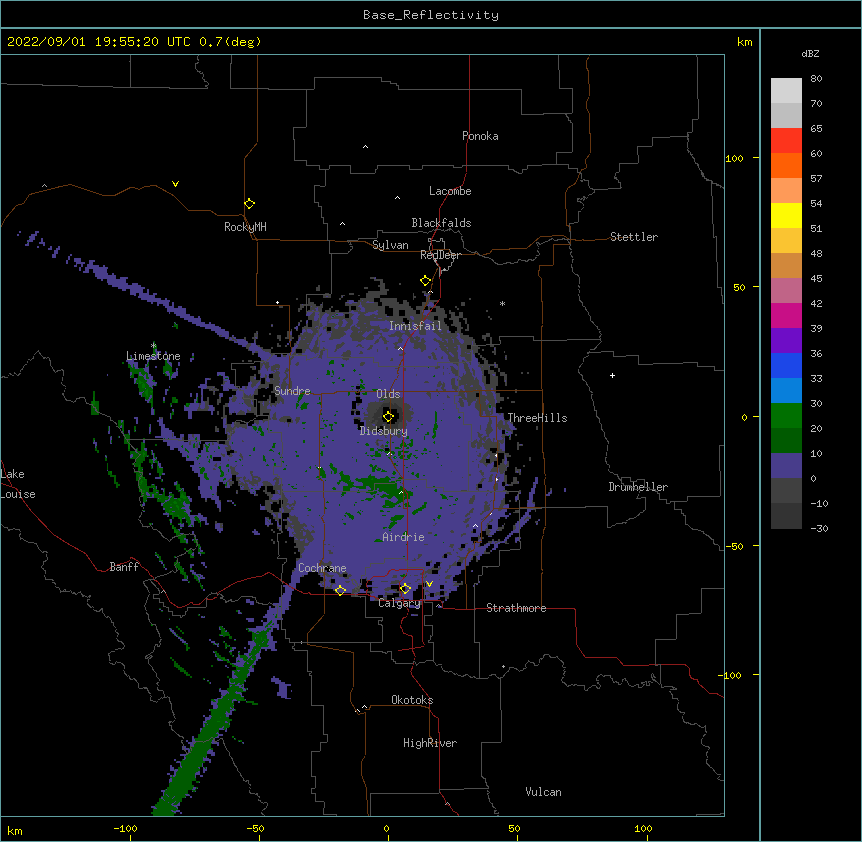Click the RockyMH label
This screenshot has height=842, width=862.
pos(245,227)
